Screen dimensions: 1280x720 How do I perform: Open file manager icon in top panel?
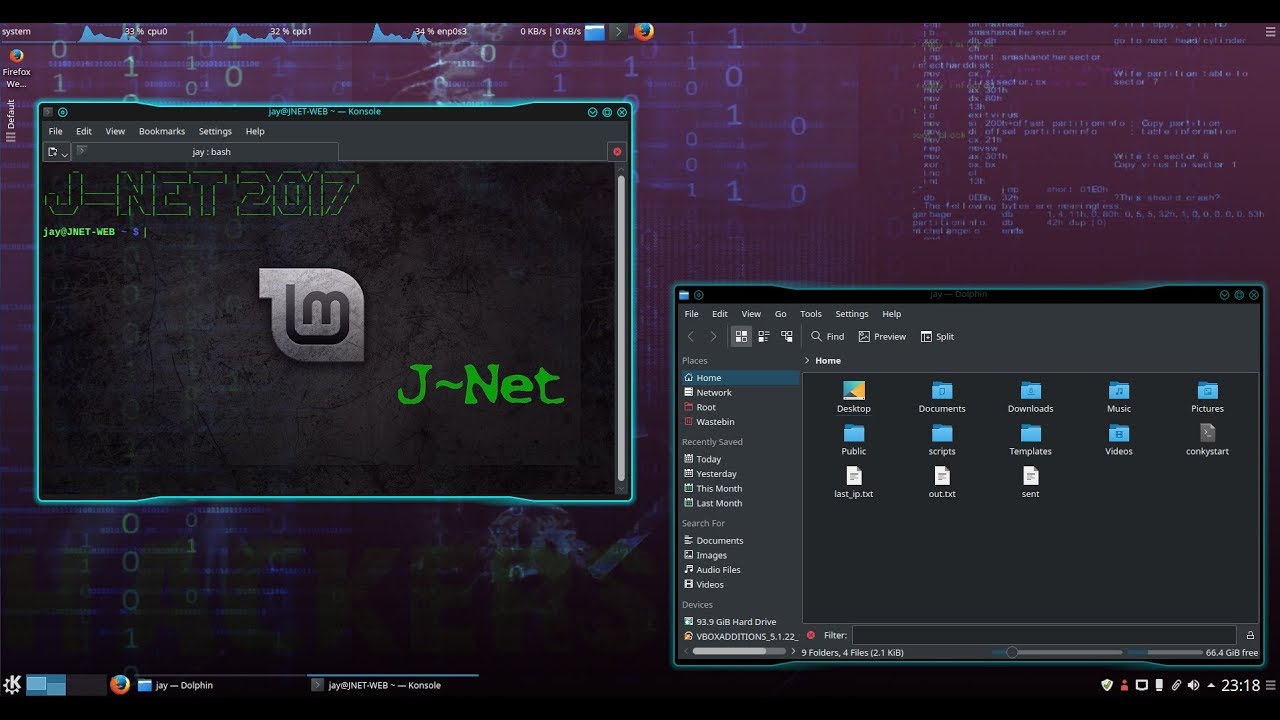(594, 32)
